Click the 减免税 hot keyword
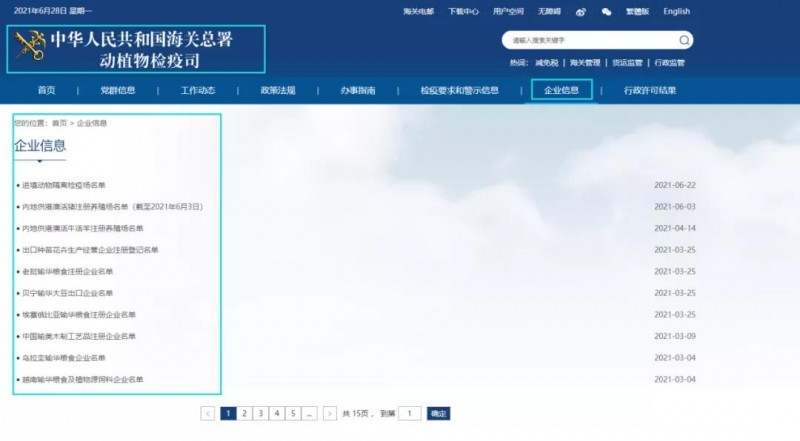This screenshot has height=441, width=800. pyautogui.click(x=546, y=62)
